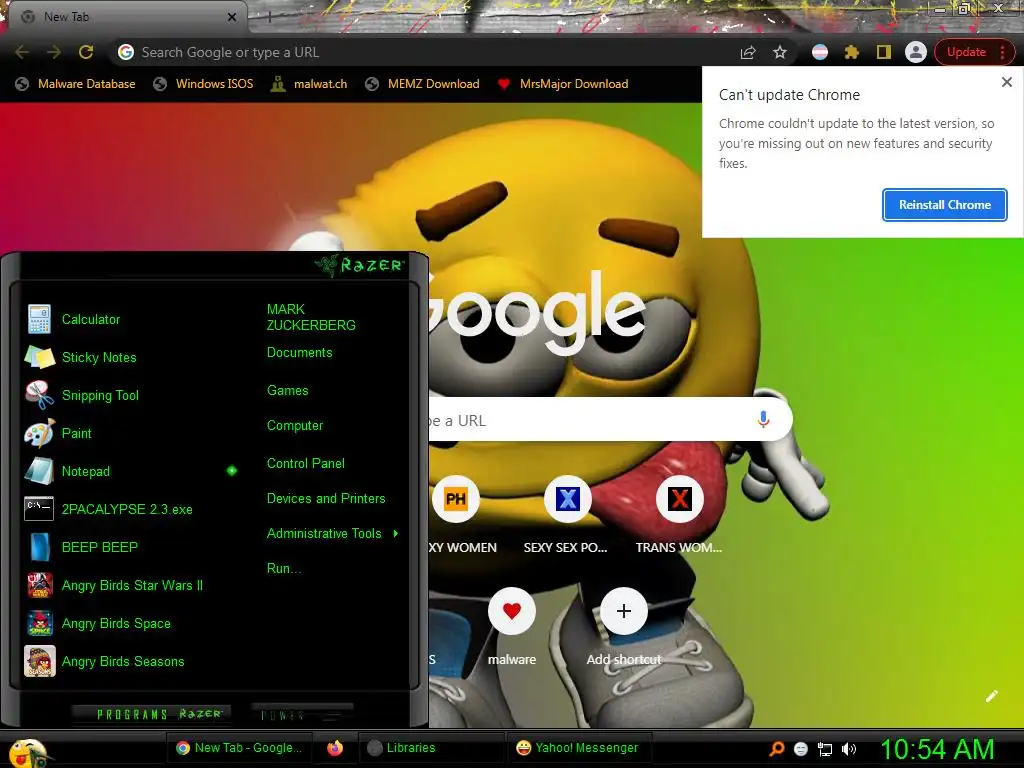Open the network tray icon
The width and height of the screenshot is (1024, 768).
point(825,750)
